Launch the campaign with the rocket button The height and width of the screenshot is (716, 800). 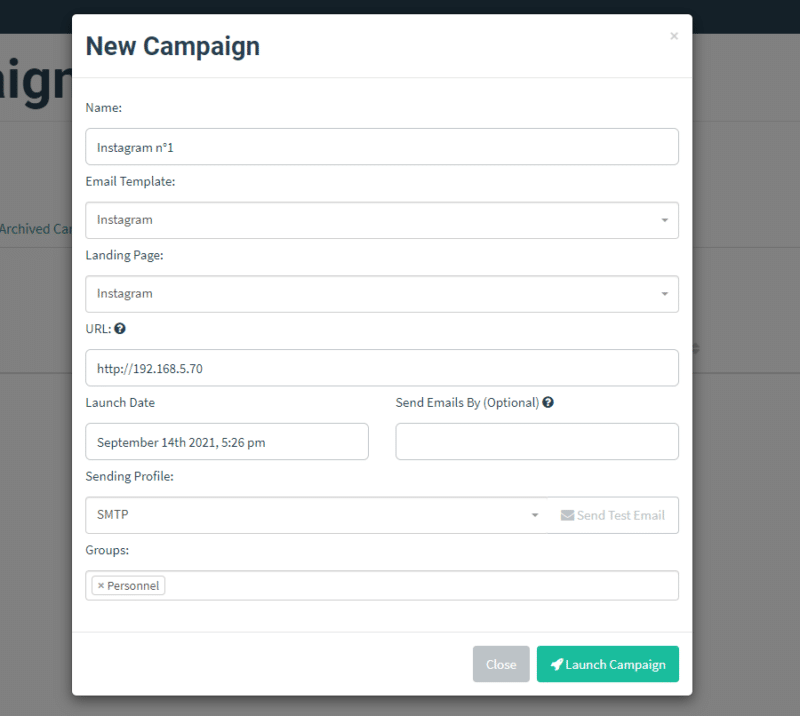point(607,664)
